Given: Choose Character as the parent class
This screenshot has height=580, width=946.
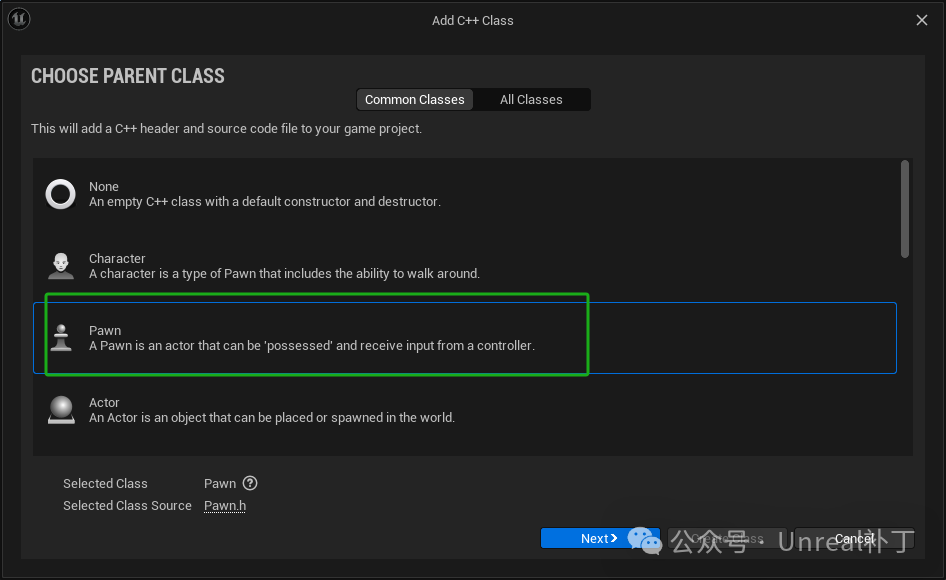Looking at the screenshot, I should pyautogui.click(x=465, y=266).
